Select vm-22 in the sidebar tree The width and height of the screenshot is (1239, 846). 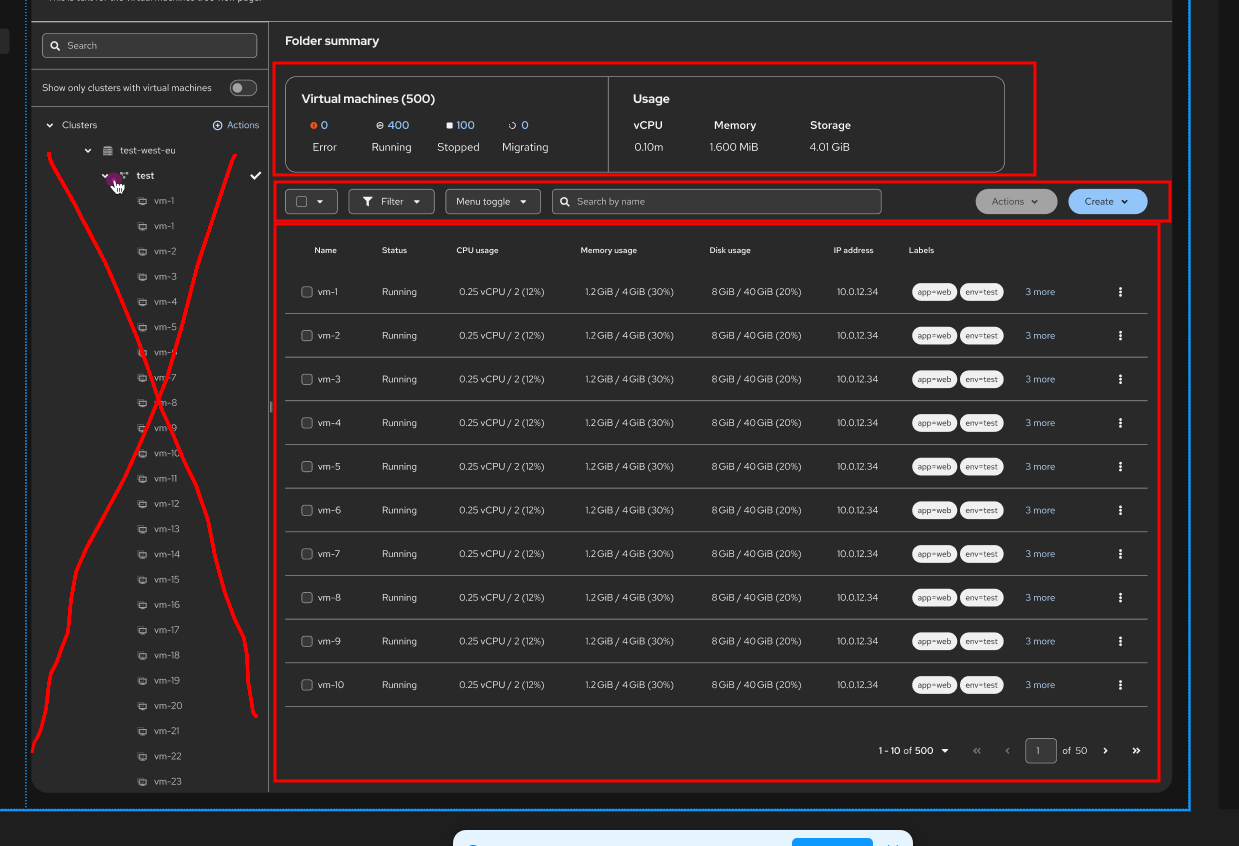pos(167,757)
